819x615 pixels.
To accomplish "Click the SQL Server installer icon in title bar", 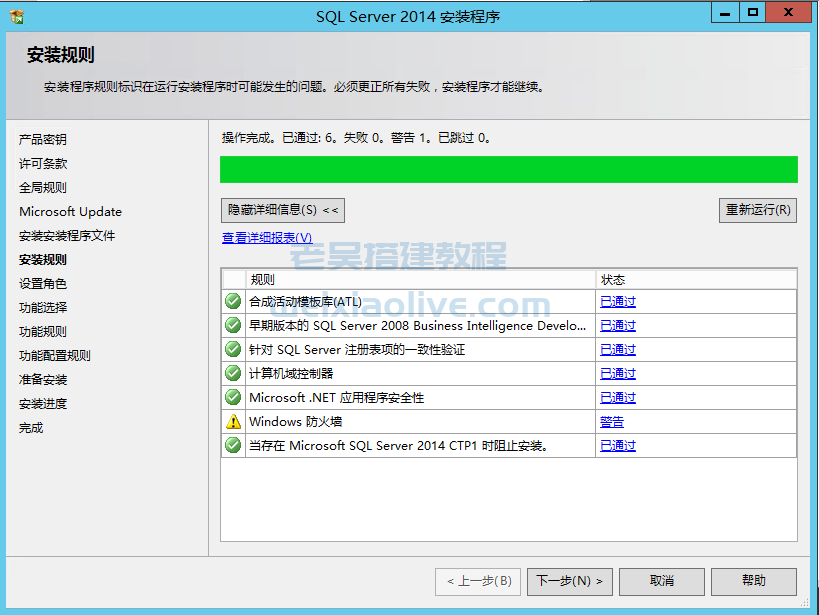I will pyautogui.click(x=16, y=15).
